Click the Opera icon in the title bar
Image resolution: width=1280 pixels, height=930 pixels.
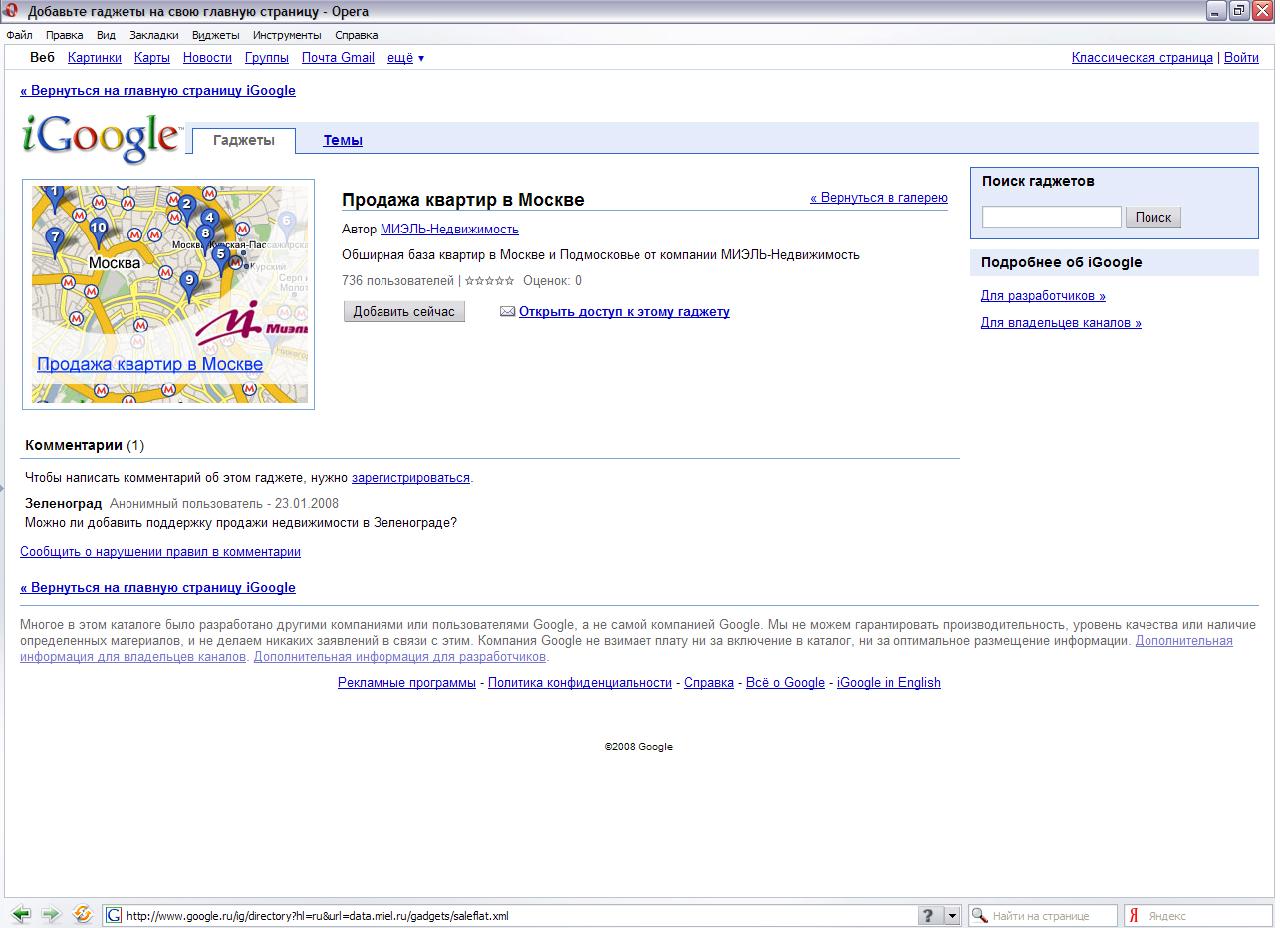click(12, 11)
